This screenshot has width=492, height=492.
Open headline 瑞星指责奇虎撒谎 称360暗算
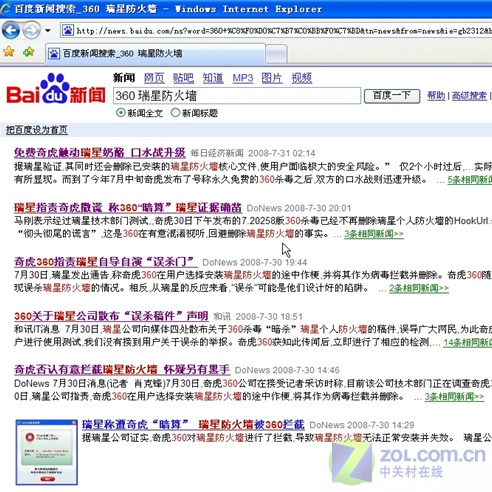tap(128, 207)
